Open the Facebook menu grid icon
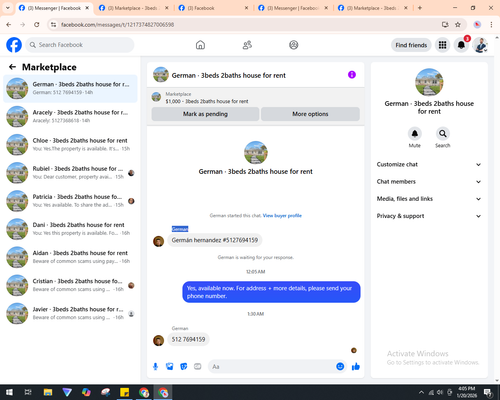This screenshot has height=400, width=500. [x=442, y=45]
